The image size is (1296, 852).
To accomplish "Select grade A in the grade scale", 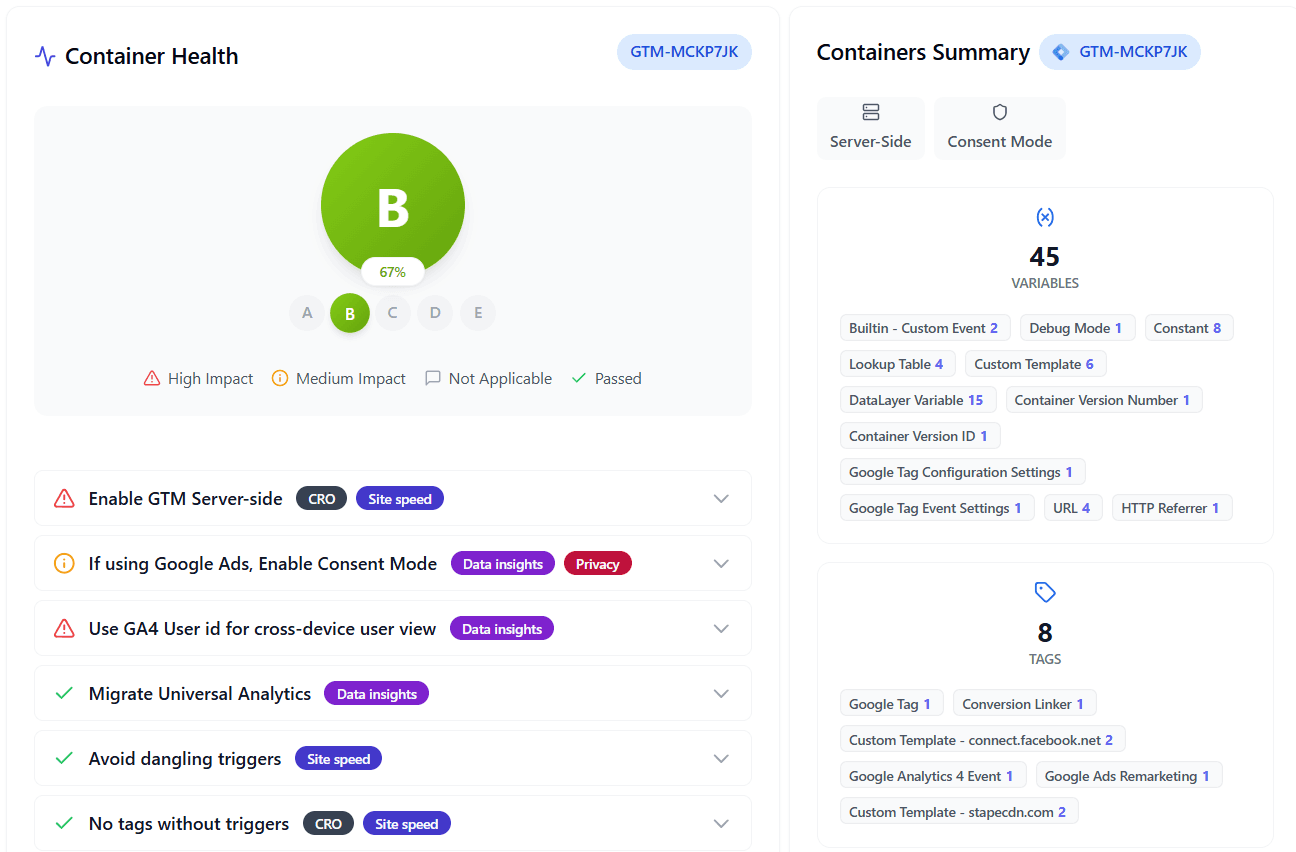I will 307,313.
